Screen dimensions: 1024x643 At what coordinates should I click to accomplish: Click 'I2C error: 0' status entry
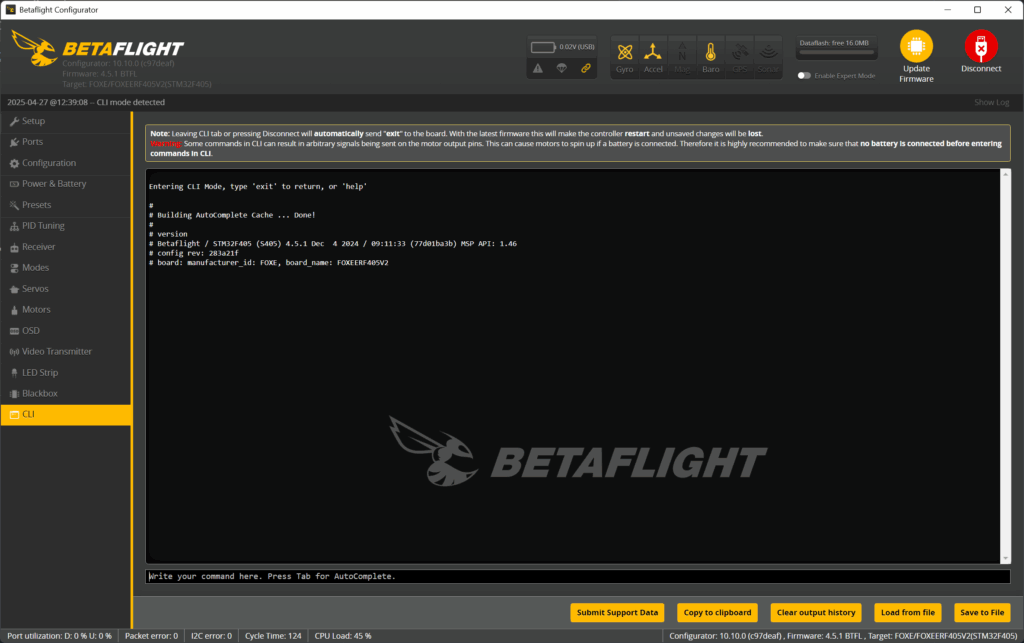pos(212,636)
